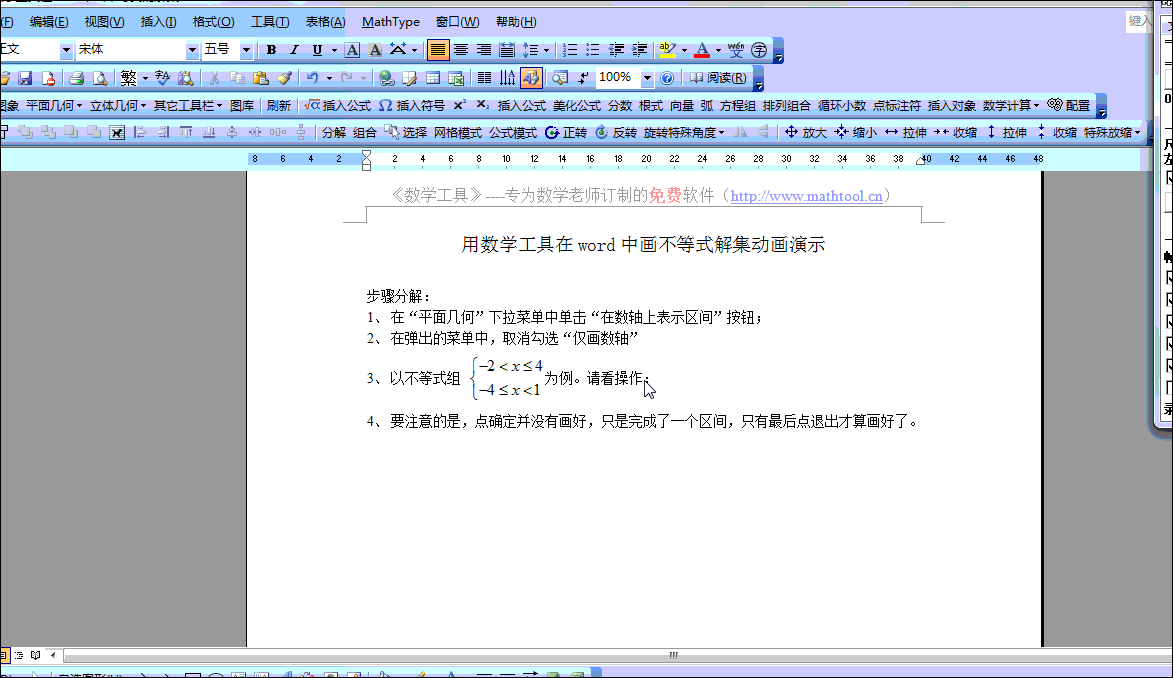
Task: Toggle italic formatting
Action: point(294,50)
